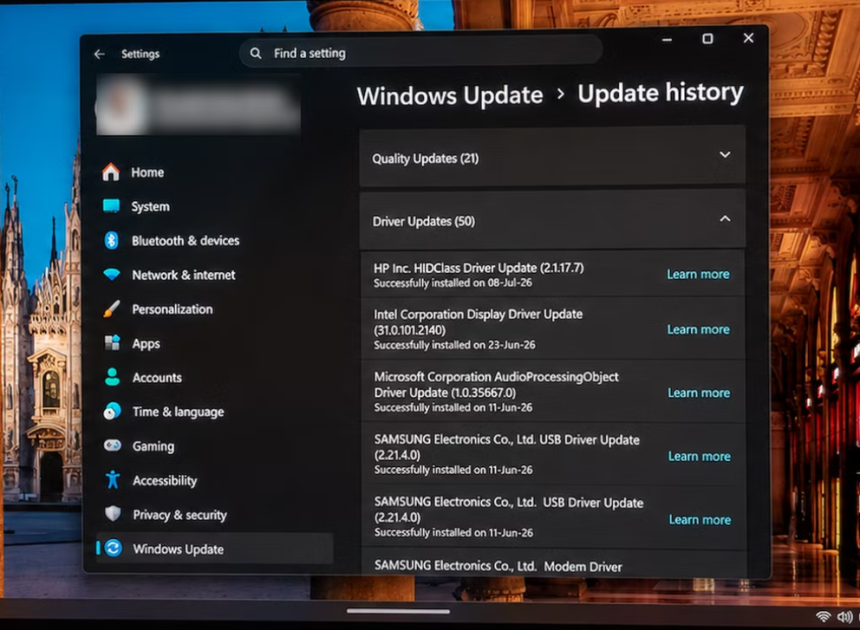
Task: Click the Personalization paintbrush icon
Action: [x=112, y=309]
